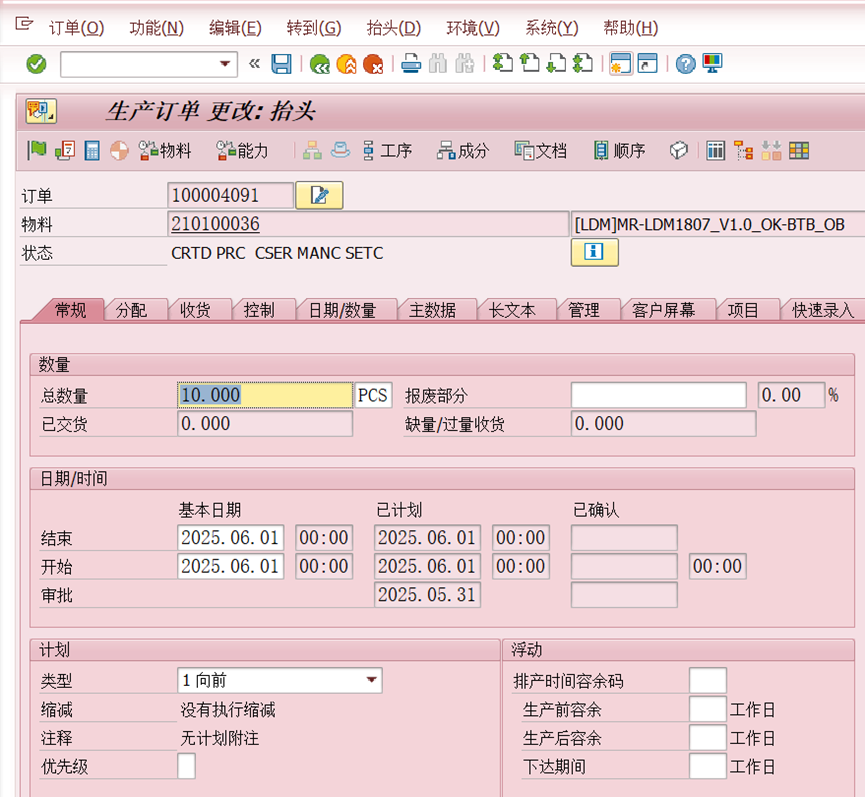The width and height of the screenshot is (865, 797).
Task: Click the 物料 availability check button
Action: (164, 150)
